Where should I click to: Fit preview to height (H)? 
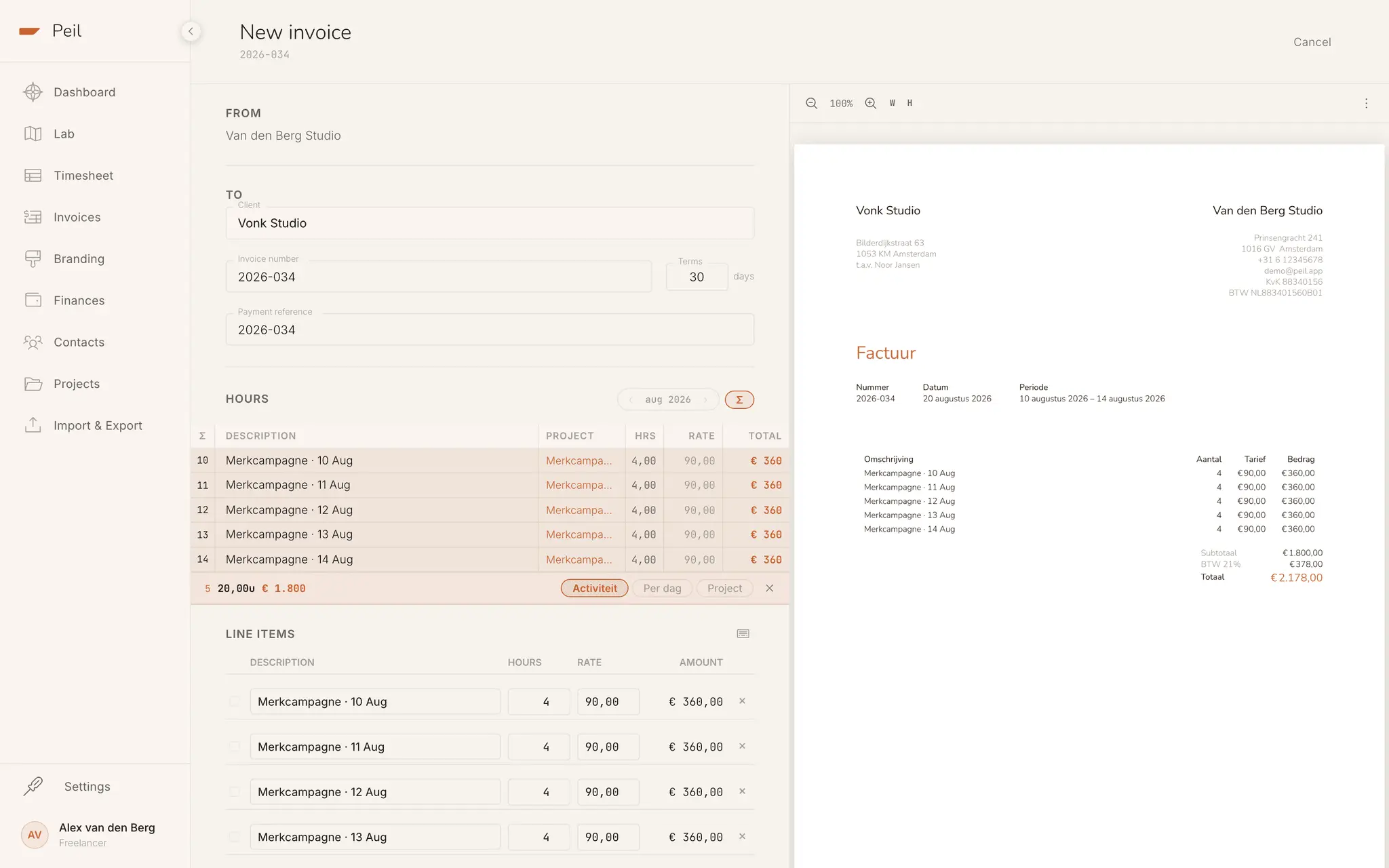(x=910, y=103)
